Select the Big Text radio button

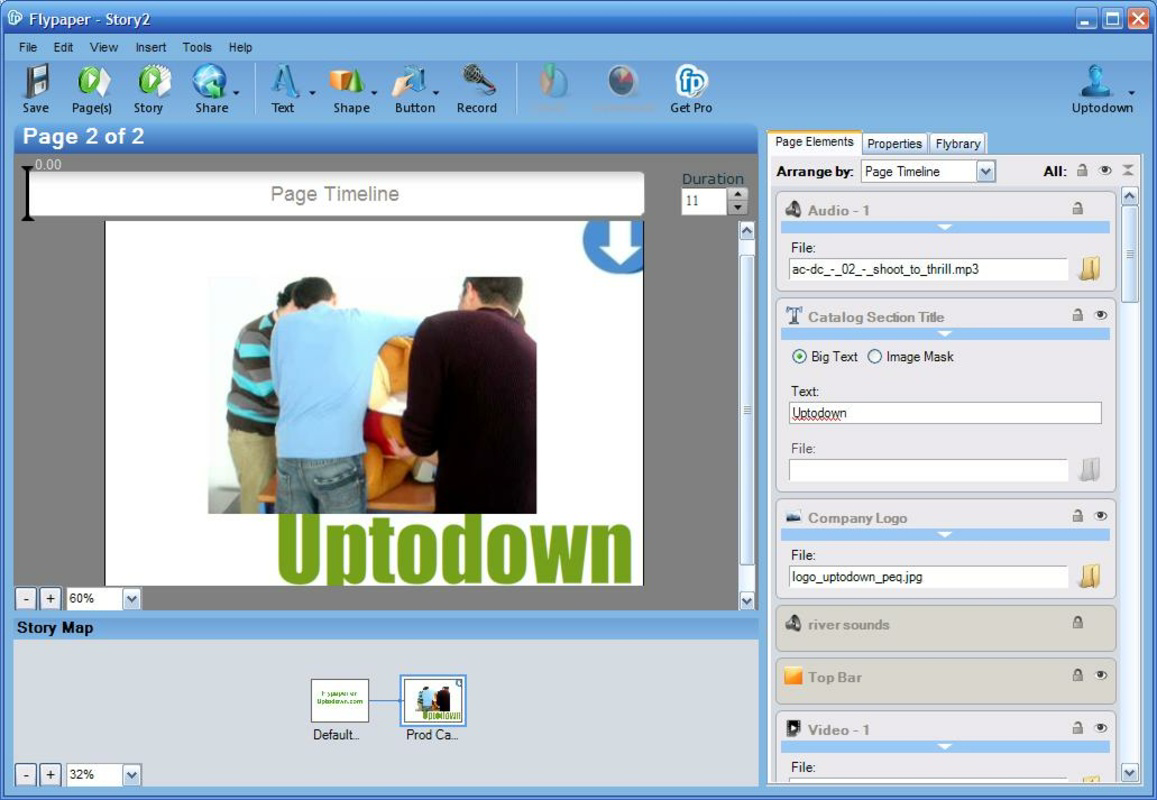799,356
